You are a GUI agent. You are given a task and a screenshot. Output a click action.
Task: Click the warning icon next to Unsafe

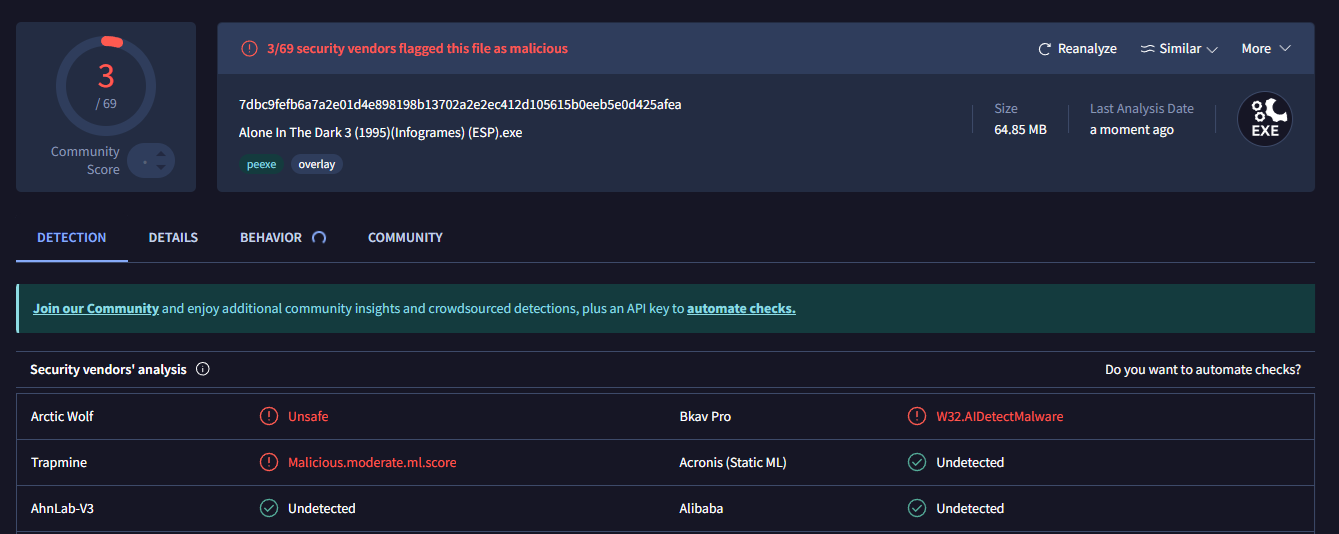[268, 416]
